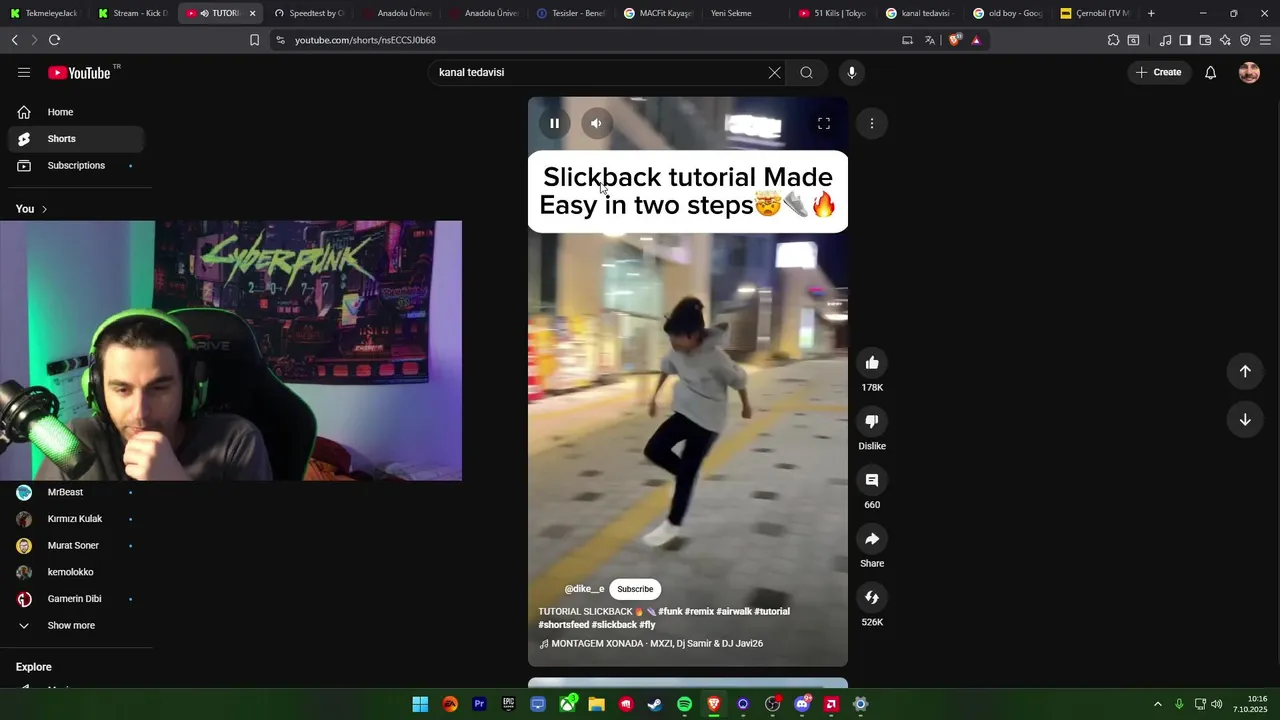Open the Kırmızı Kulak subscription
Viewport: 1280px width, 720px height.
click(76, 519)
